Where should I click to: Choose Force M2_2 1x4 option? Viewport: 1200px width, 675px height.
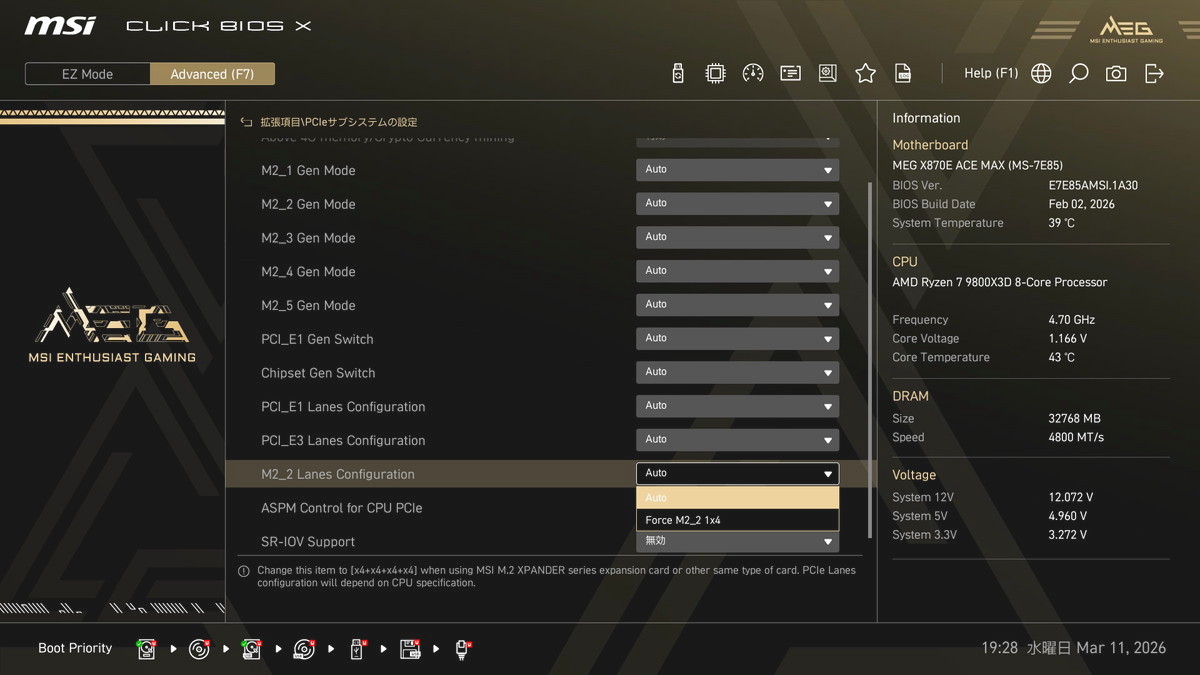click(x=737, y=520)
